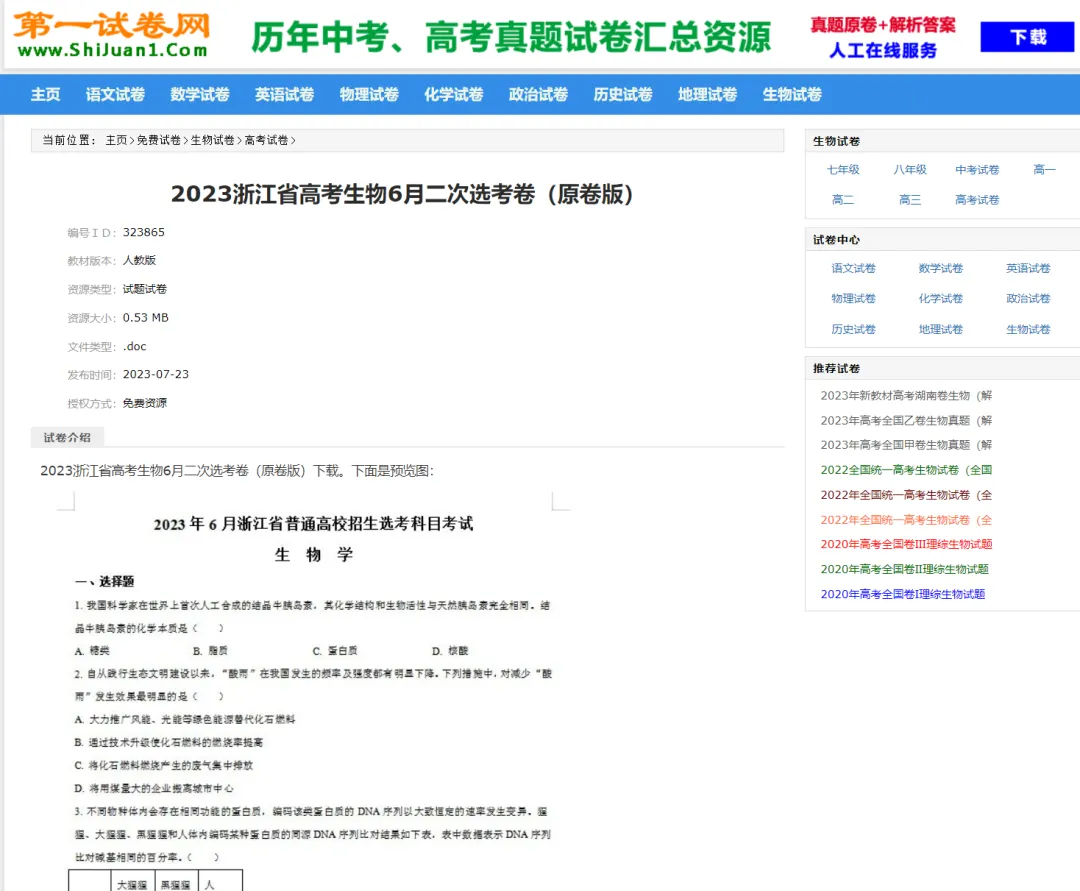
Task: Click the 生物试卷 sidebar panel heading
Action: (836, 141)
